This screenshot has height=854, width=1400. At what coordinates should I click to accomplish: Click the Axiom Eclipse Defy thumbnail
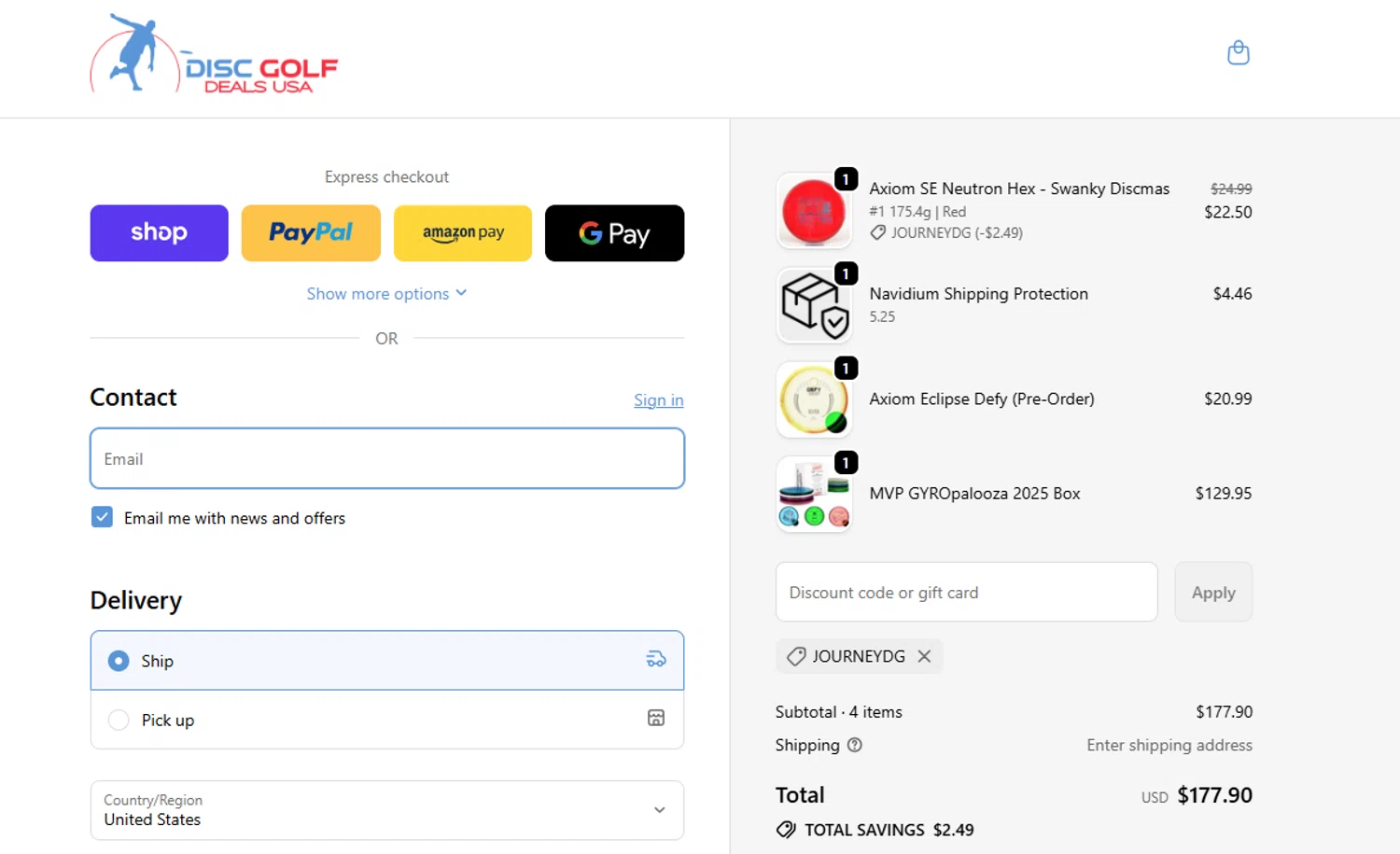point(814,399)
